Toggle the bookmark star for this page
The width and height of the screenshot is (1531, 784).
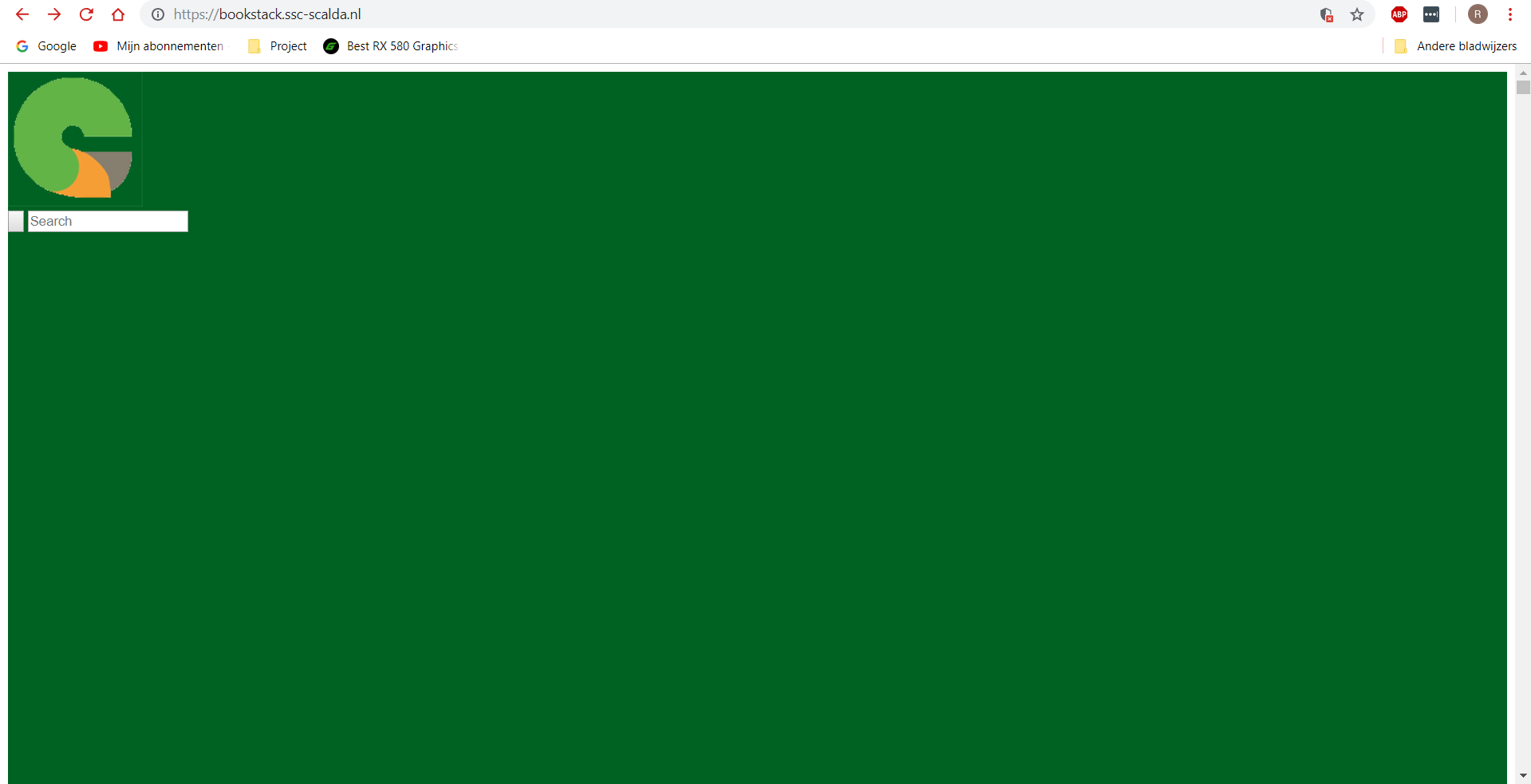point(1357,14)
